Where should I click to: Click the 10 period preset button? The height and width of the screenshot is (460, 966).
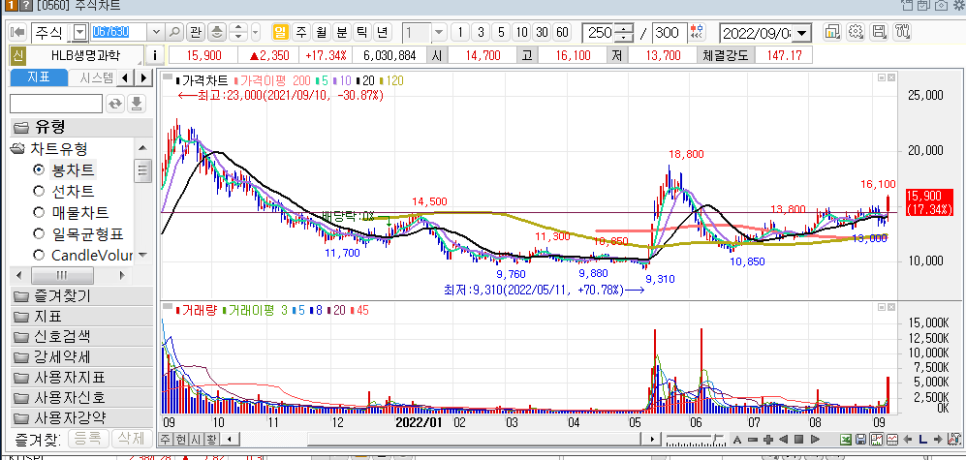pyautogui.click(x=522, y=32)
